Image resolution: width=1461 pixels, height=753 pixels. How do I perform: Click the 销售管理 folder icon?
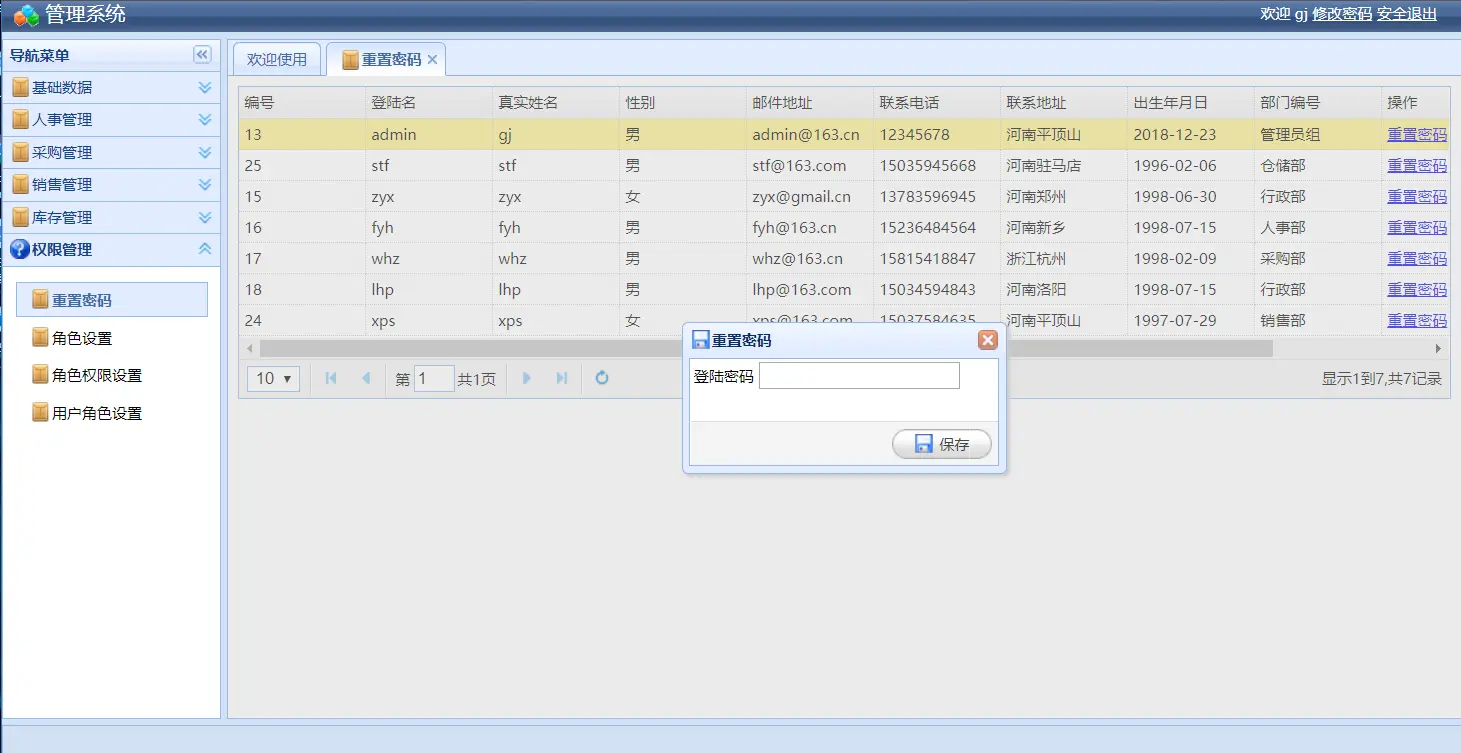20,185
